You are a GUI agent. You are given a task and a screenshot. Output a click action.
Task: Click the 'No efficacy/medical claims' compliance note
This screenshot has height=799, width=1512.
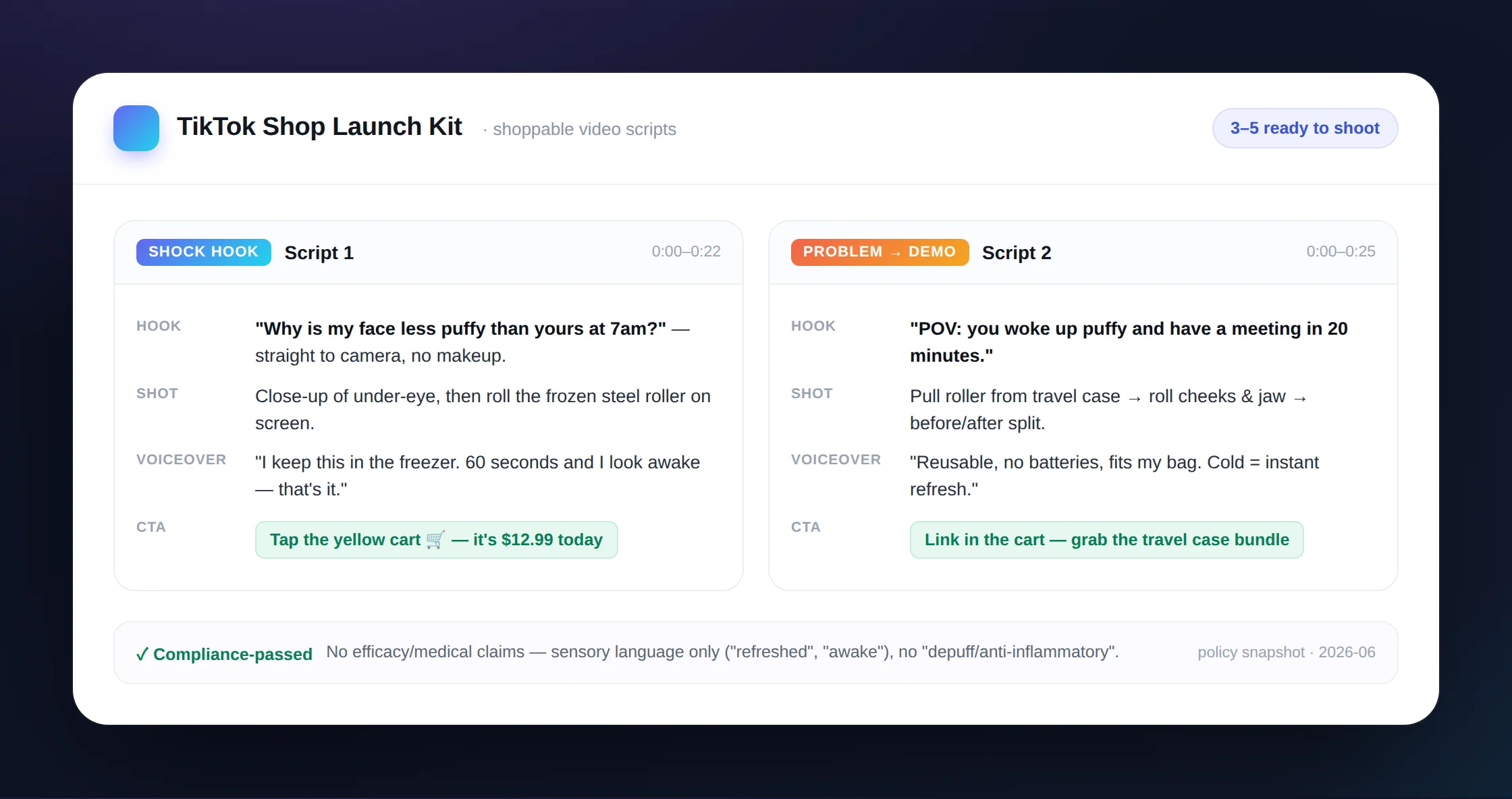point(722,652)
